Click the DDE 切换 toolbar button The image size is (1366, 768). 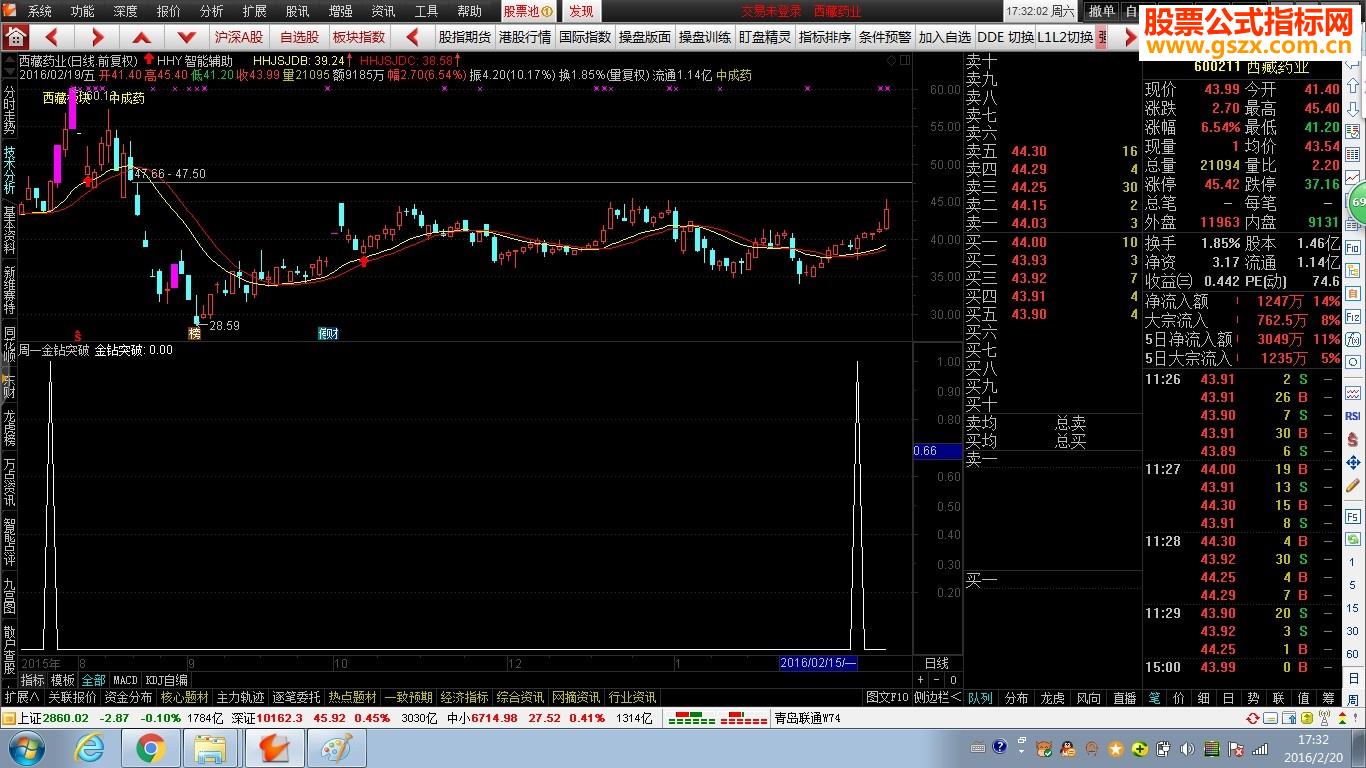pos(1005,37)
